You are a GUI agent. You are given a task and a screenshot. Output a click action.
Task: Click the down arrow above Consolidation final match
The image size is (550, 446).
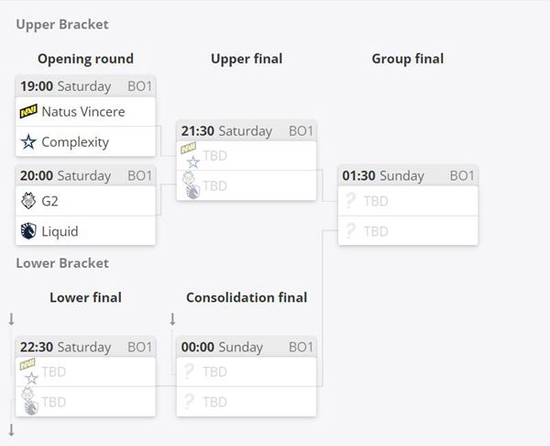tap(173, 319)
